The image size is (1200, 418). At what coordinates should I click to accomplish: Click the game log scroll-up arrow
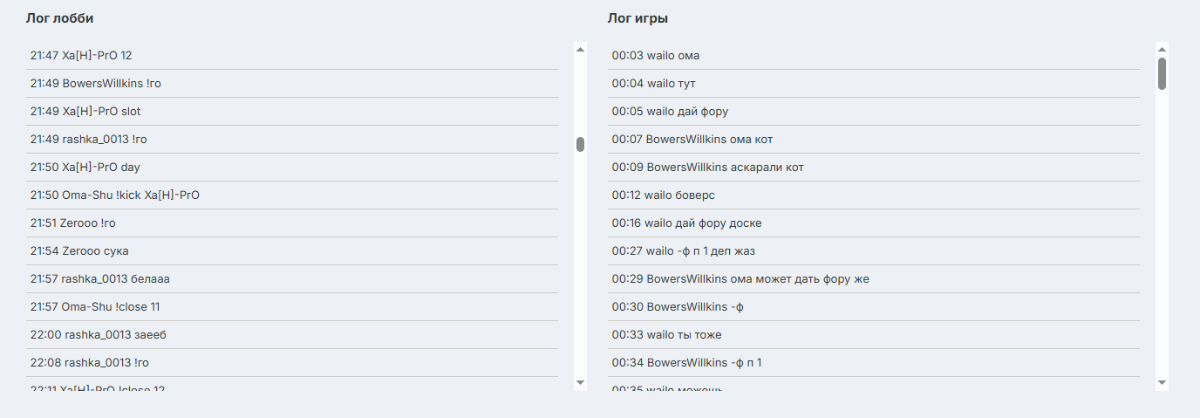point(1162,48)
